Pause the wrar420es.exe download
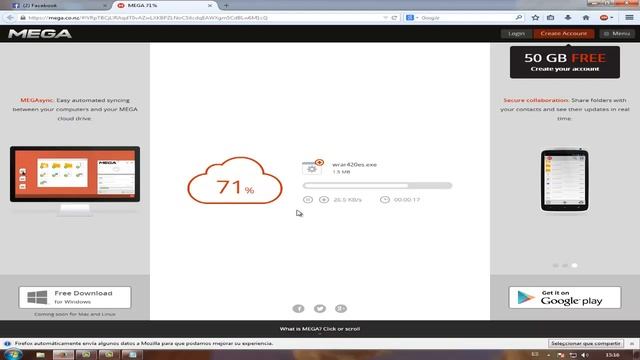 308,200
